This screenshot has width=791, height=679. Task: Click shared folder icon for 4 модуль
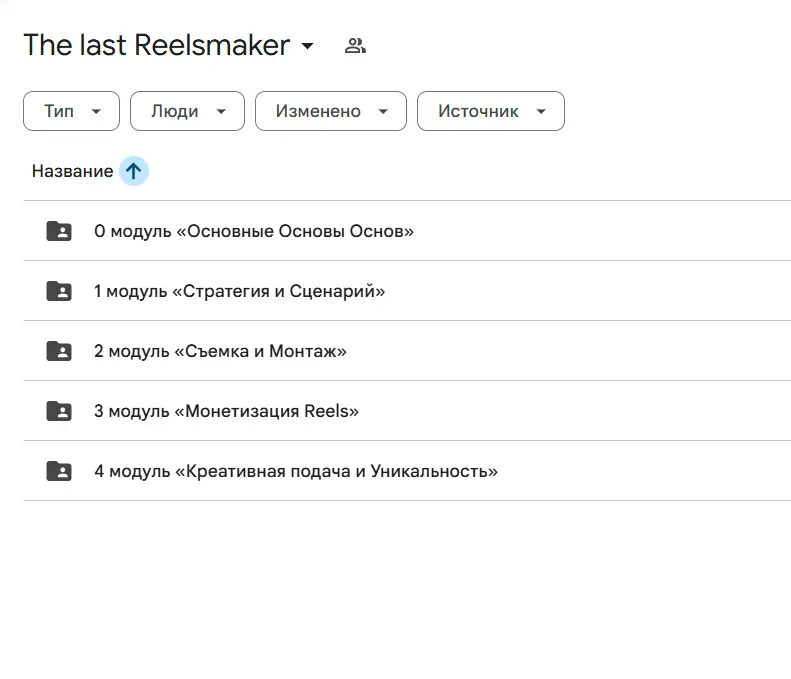(59, 471)
